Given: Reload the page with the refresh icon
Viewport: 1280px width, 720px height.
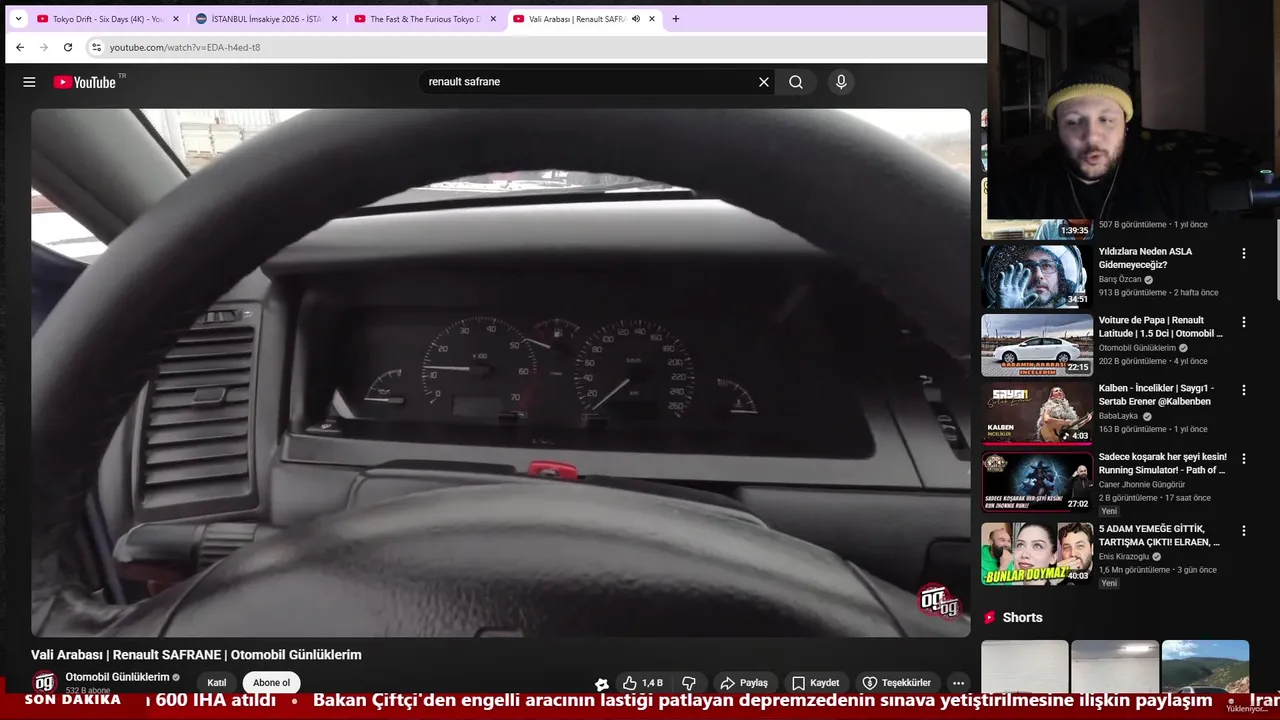Looking at the screenshot, I should pos(68,47).
